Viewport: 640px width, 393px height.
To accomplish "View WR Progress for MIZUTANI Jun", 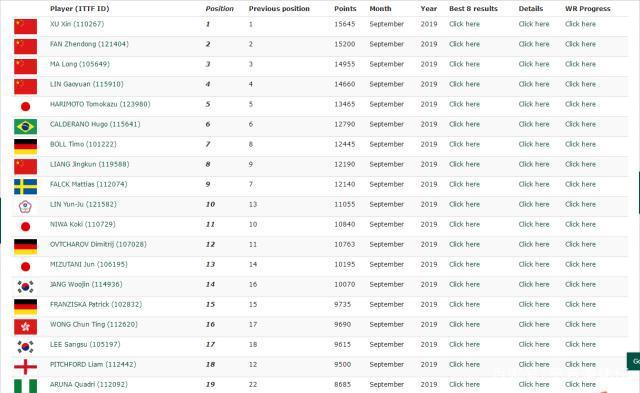I will [x=580, y=264].
